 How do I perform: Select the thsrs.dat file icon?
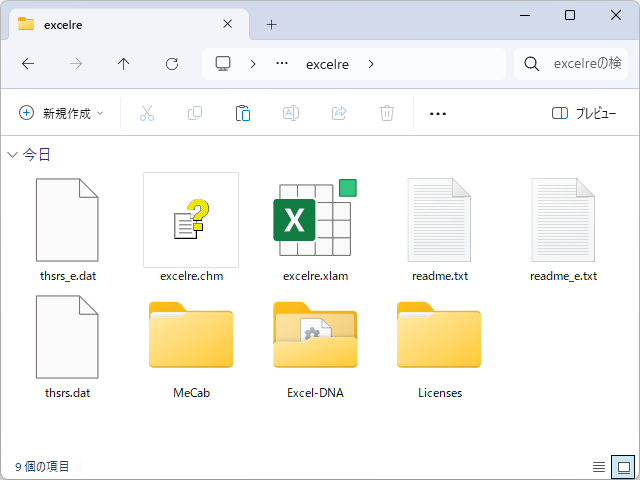[x=67, y=337]
